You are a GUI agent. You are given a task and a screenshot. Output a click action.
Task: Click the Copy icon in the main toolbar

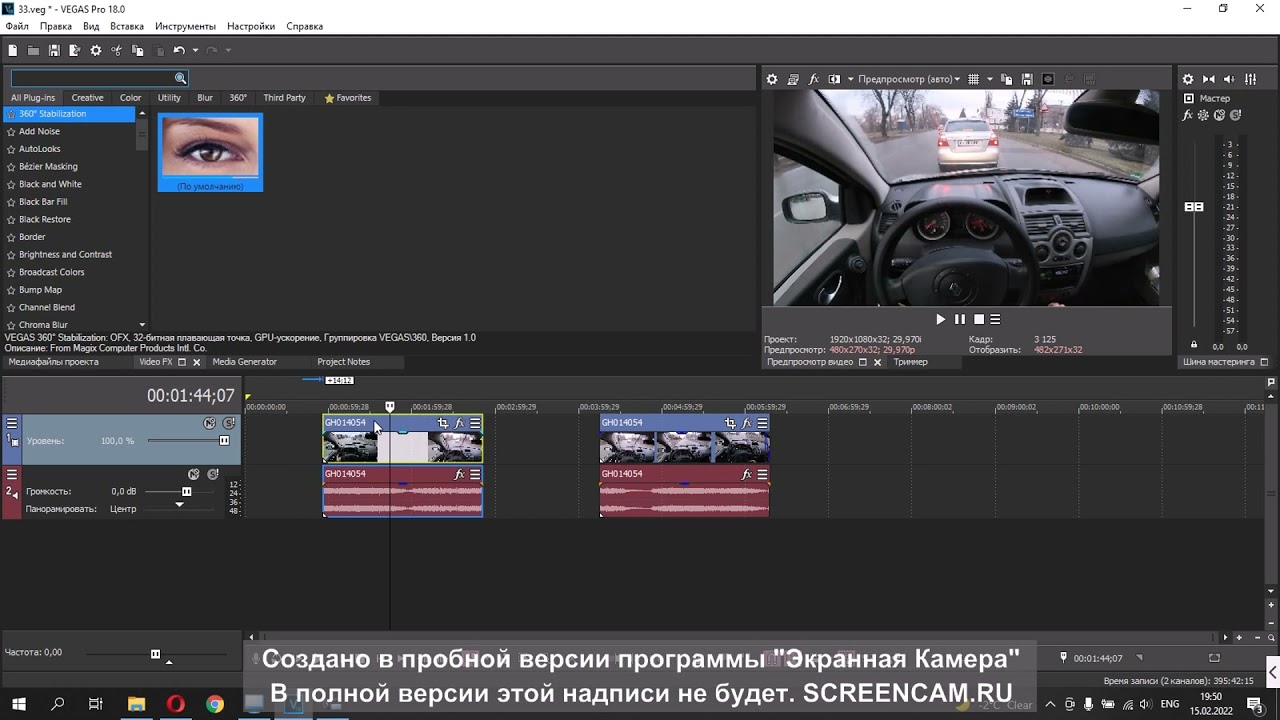pyautogui.click(x=137, y=50)
